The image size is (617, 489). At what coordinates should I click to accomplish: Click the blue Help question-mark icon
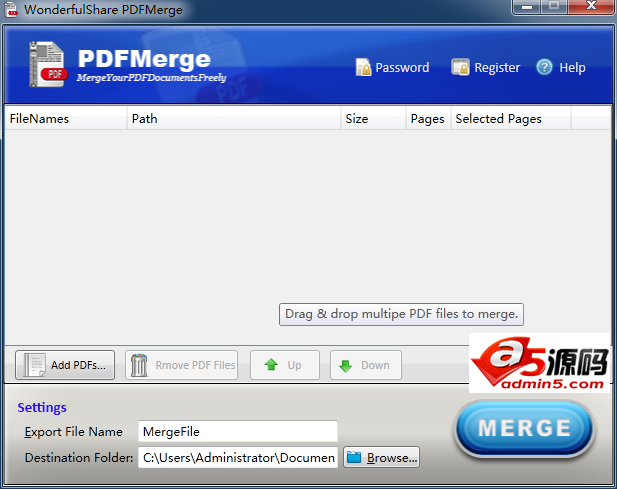[x=544, y=67]
